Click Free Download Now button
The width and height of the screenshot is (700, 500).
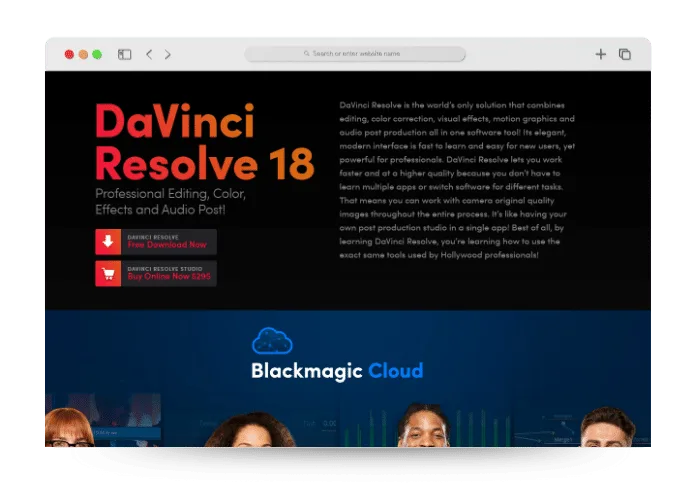click(x=156, y=242)
